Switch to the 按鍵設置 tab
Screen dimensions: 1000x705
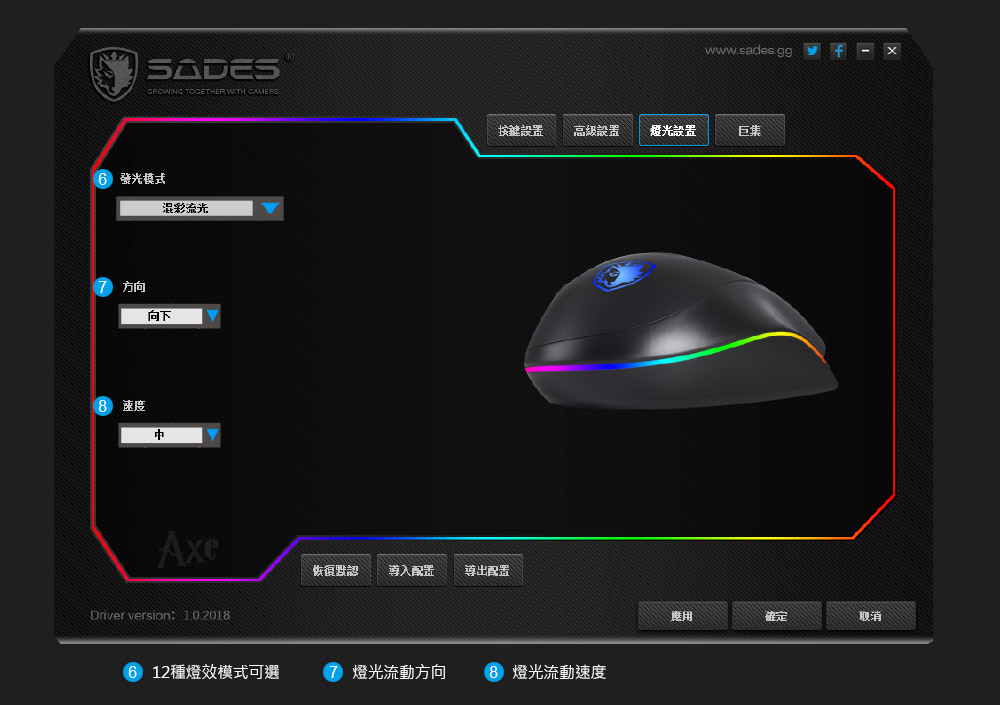[521, 130]
